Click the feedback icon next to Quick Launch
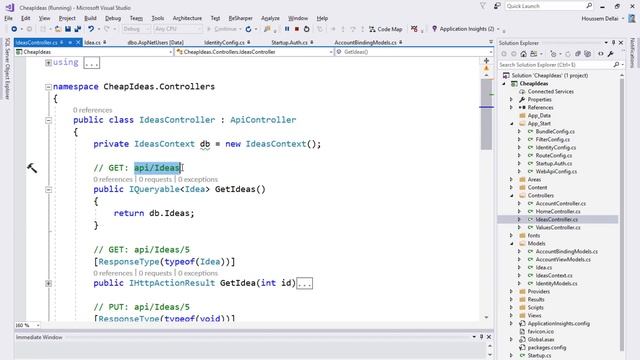The image size is (640, 360). click(497, 6)
